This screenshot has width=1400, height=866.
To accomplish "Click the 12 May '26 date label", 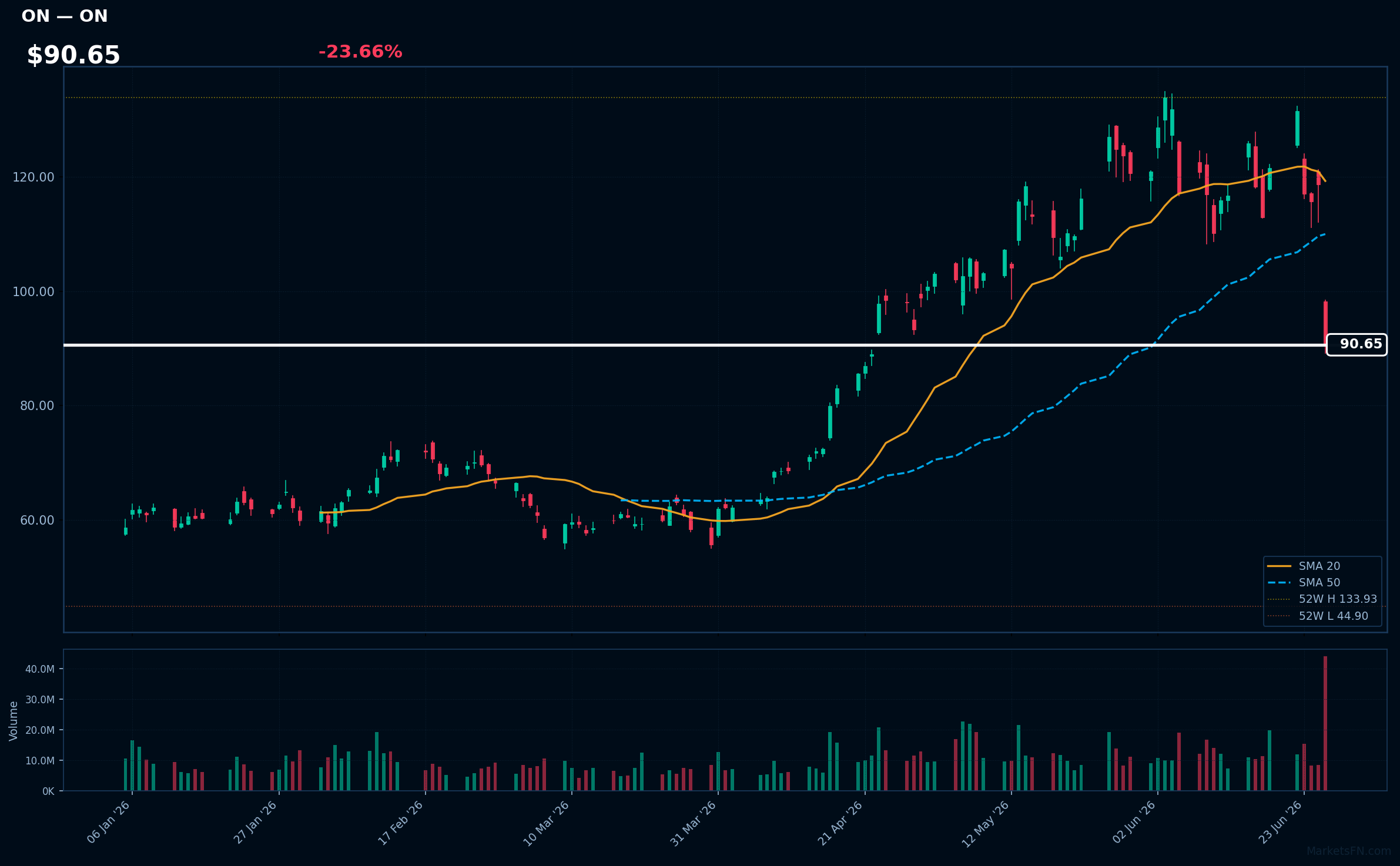I will click(986, 824).
